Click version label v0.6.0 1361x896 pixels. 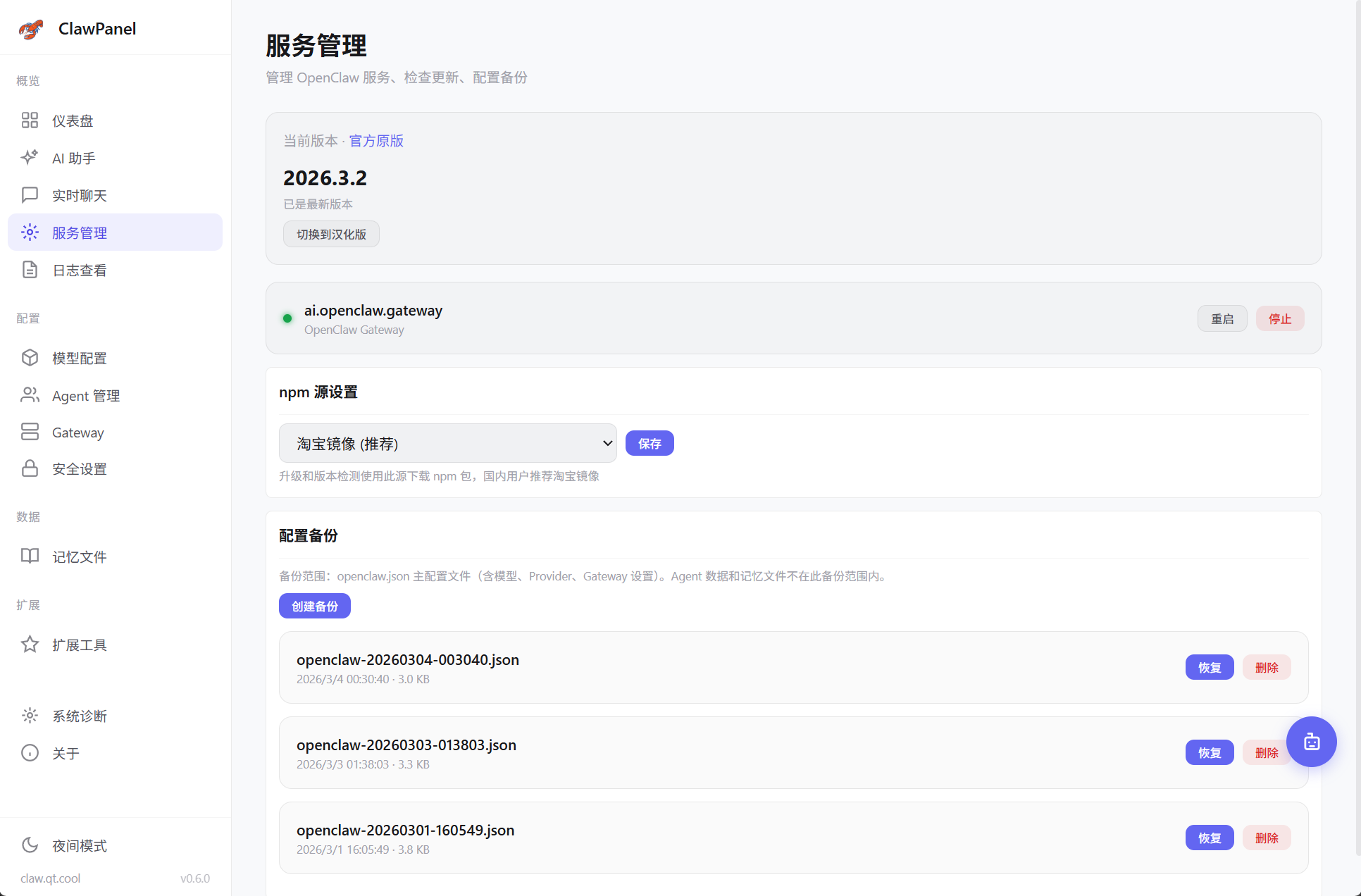click(x=195, y=878)
